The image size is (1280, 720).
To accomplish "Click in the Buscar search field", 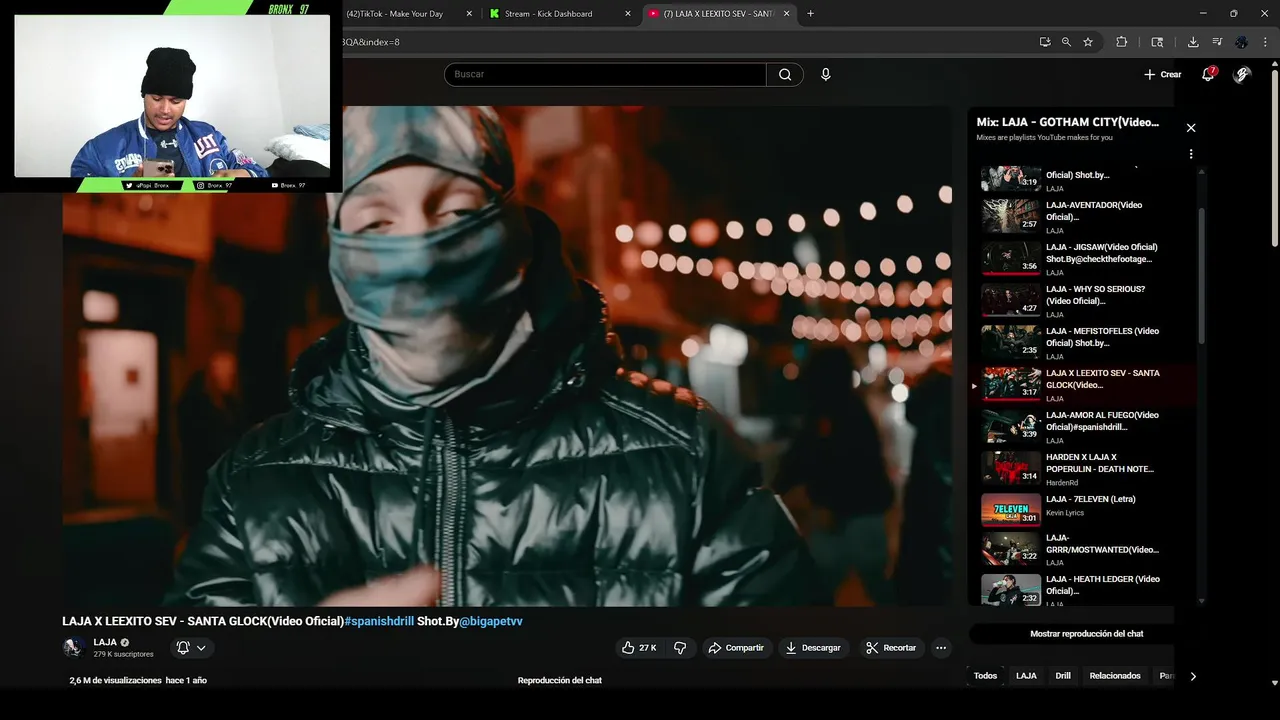I will click(x=605, y=74).
